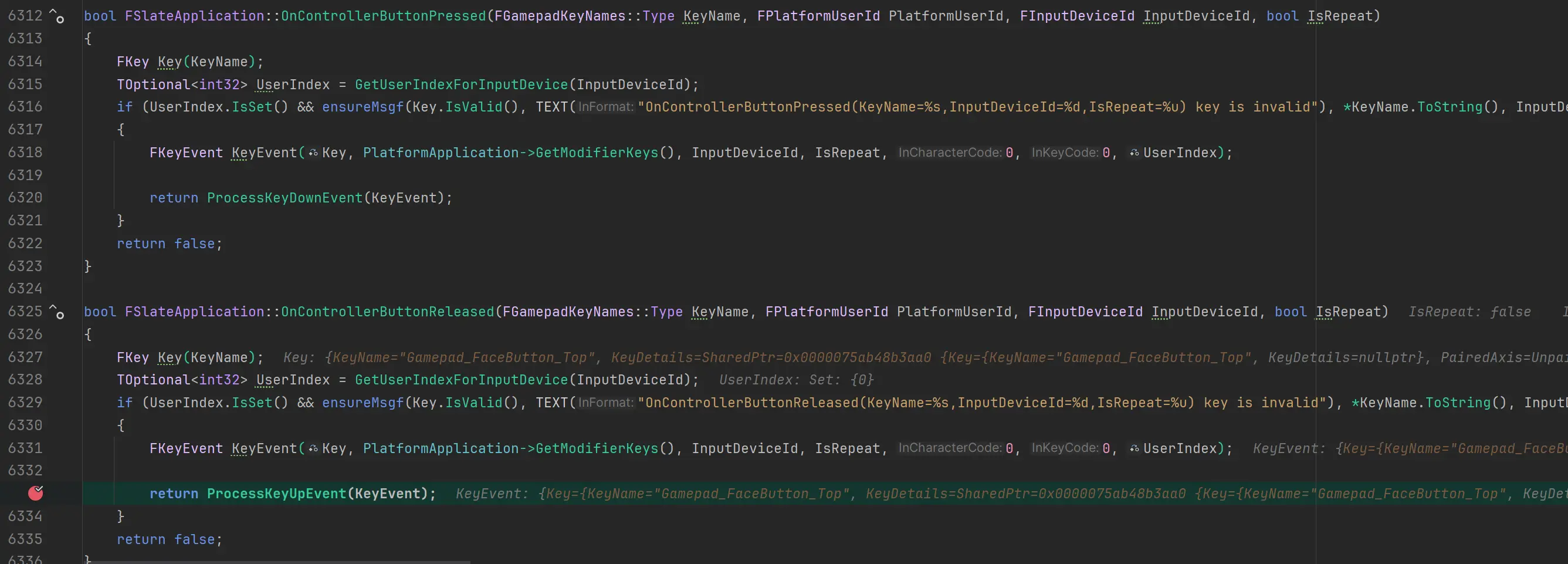Image resolution: width=1568 pixels, height=564 pixels.
Task: Toggle breakpoint at line number 6328
Action: [x=25, y=380]
